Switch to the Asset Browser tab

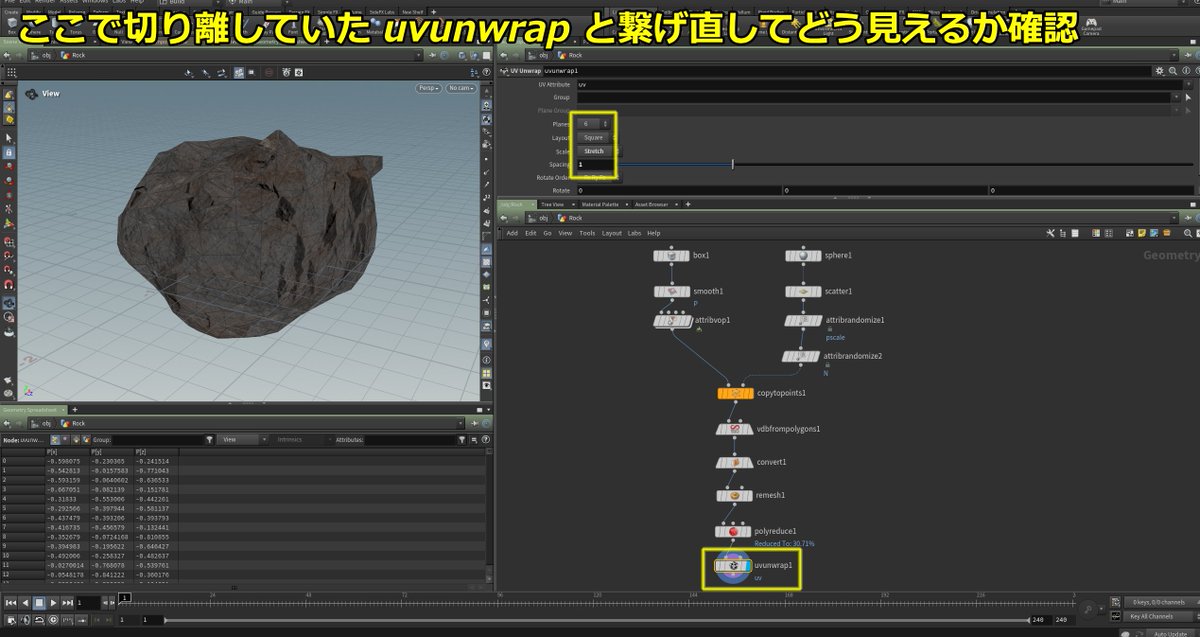[x=651, y=204]
